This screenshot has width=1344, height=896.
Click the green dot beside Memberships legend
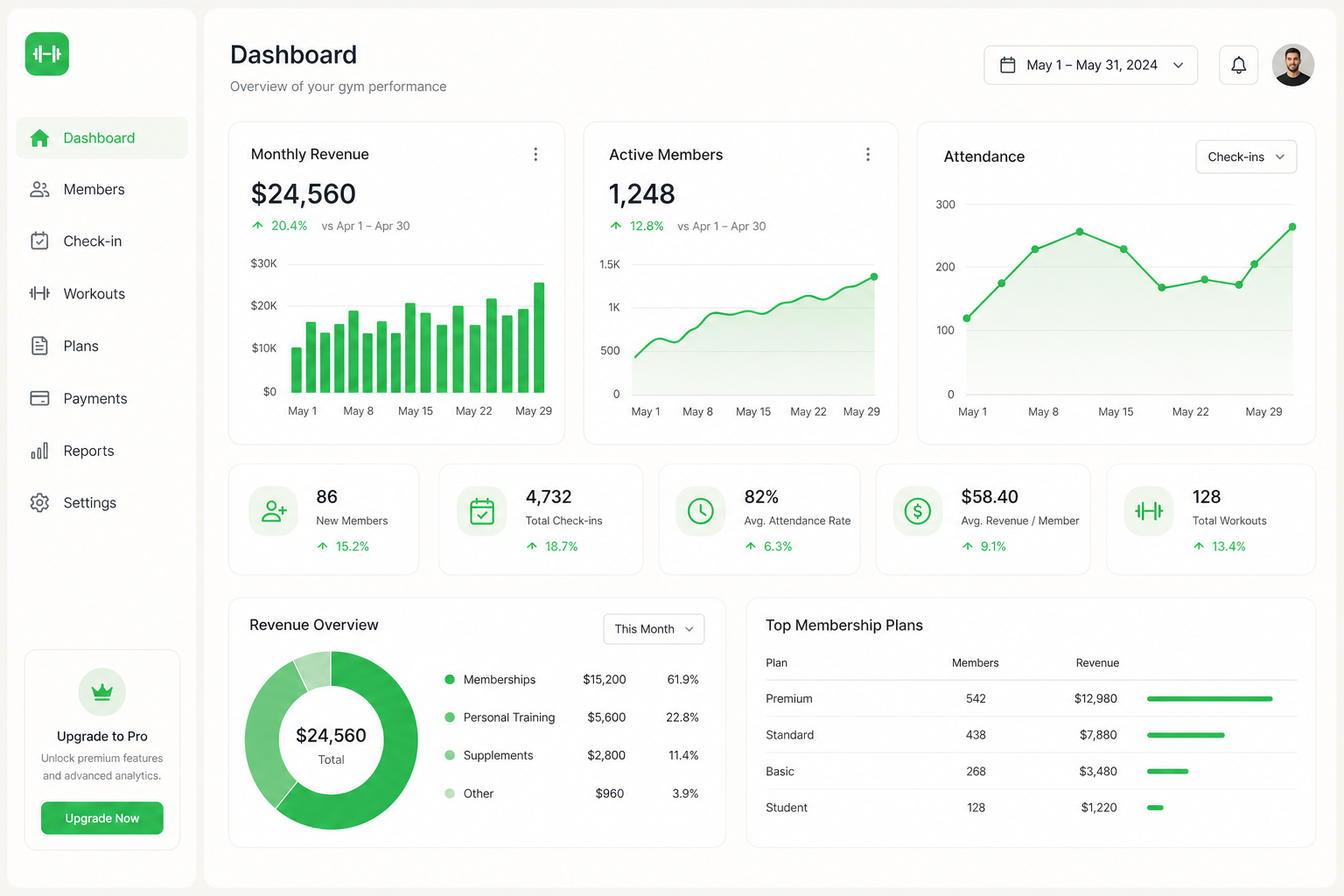(x=450, y=679)
